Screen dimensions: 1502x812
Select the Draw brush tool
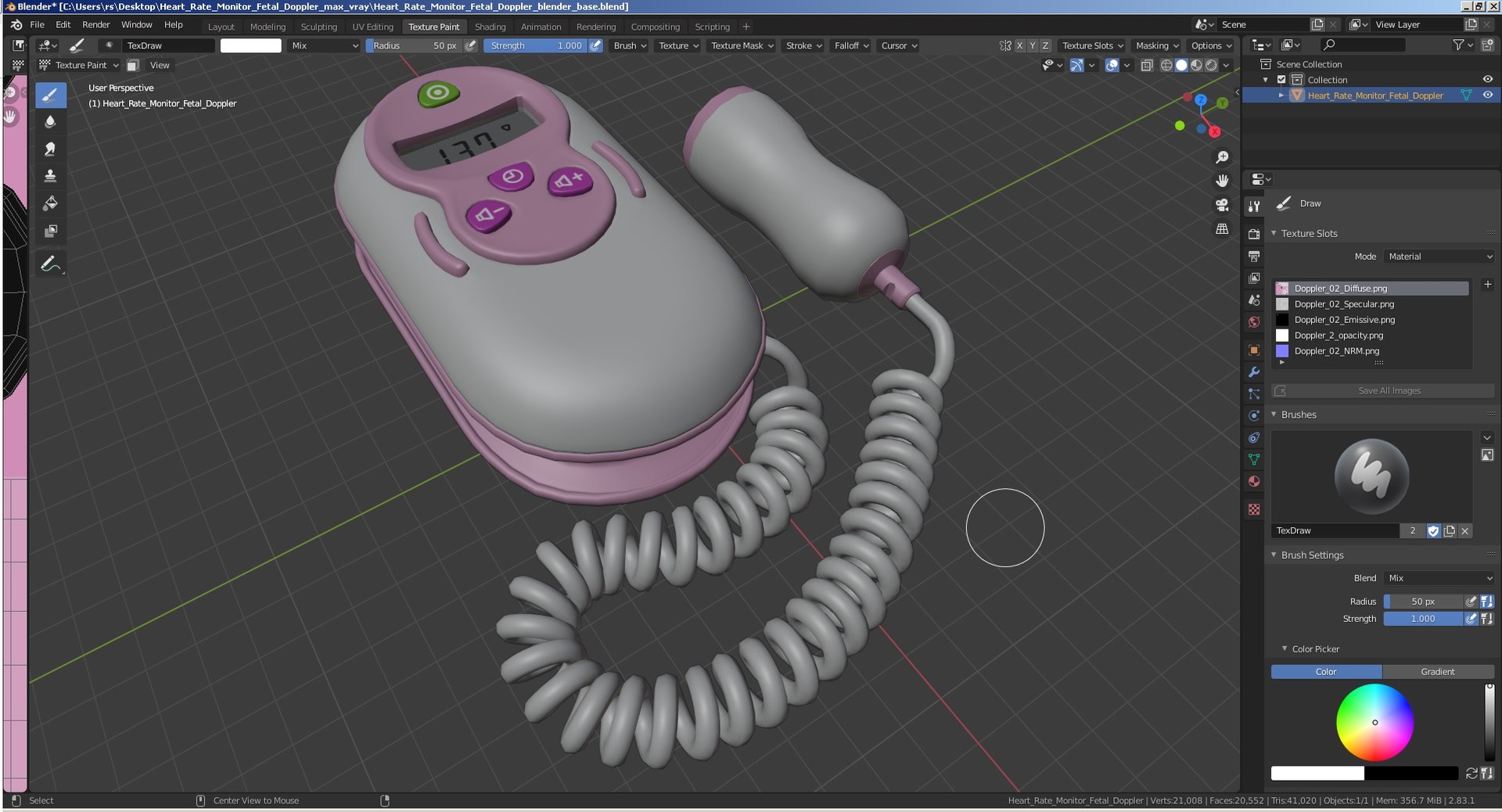click(x=50, y=95)
